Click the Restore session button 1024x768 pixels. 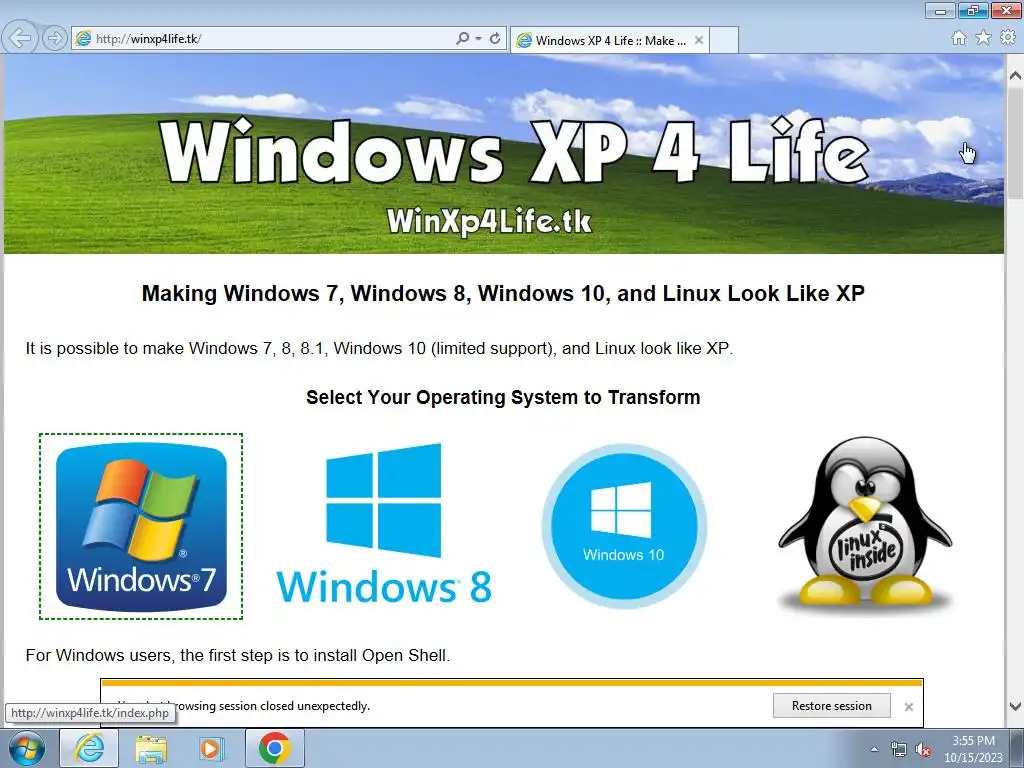coord(831,706)
